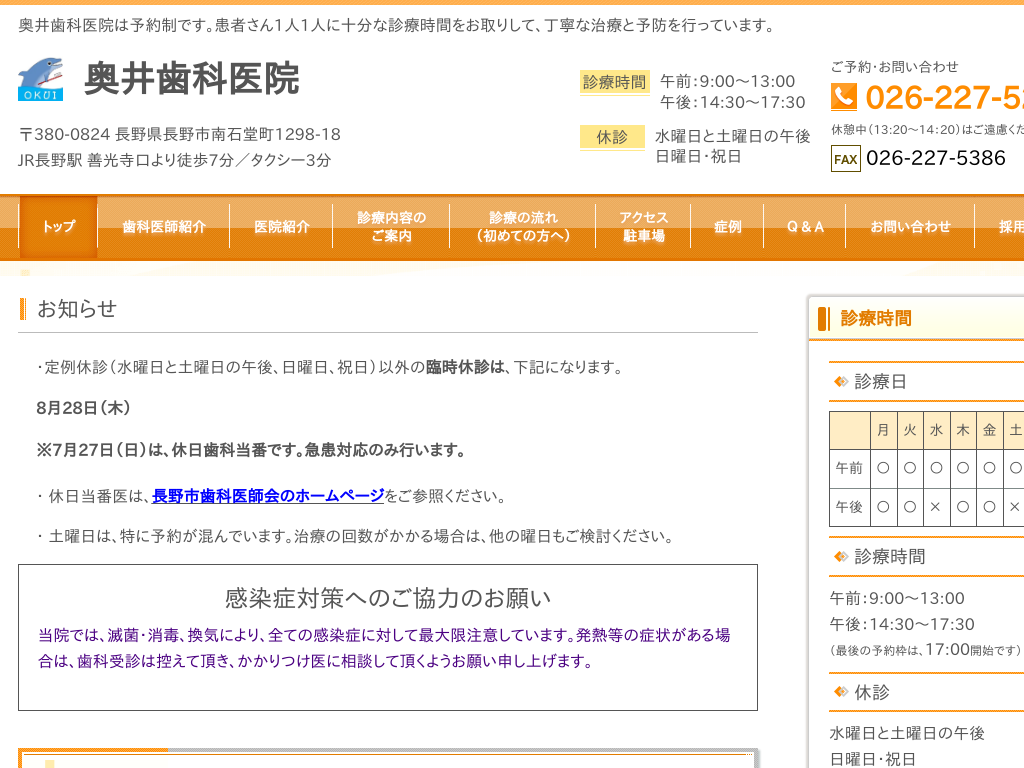The width and height of the screenshot is (1024, 768).
Task: Click the sidebar text 水曜日と土曜日の午後
Action: 907,733
